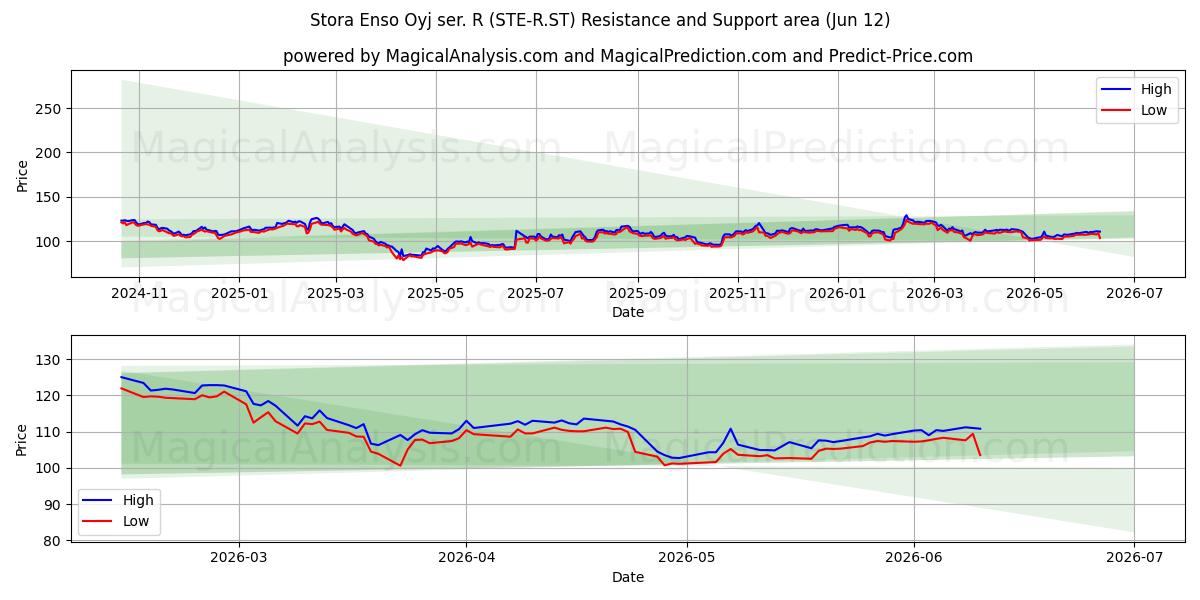Viewport: 1200px width, 600px height.
Task: Click the top chart x-axis label '2025-11'
Action: (737, 293)
